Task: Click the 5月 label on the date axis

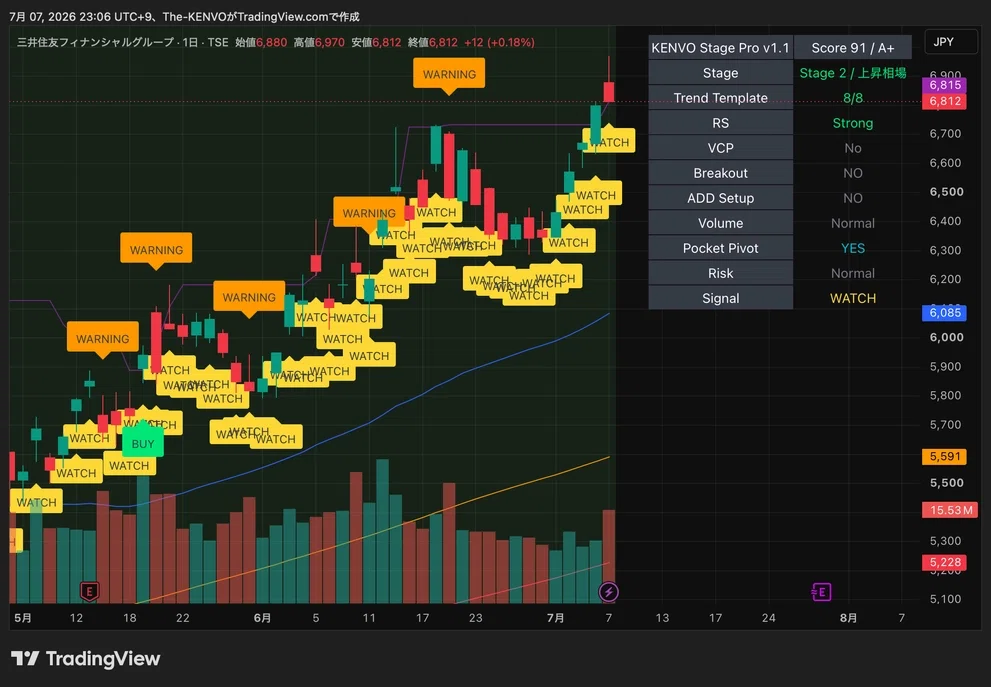Action: click(x=23, y=618)
